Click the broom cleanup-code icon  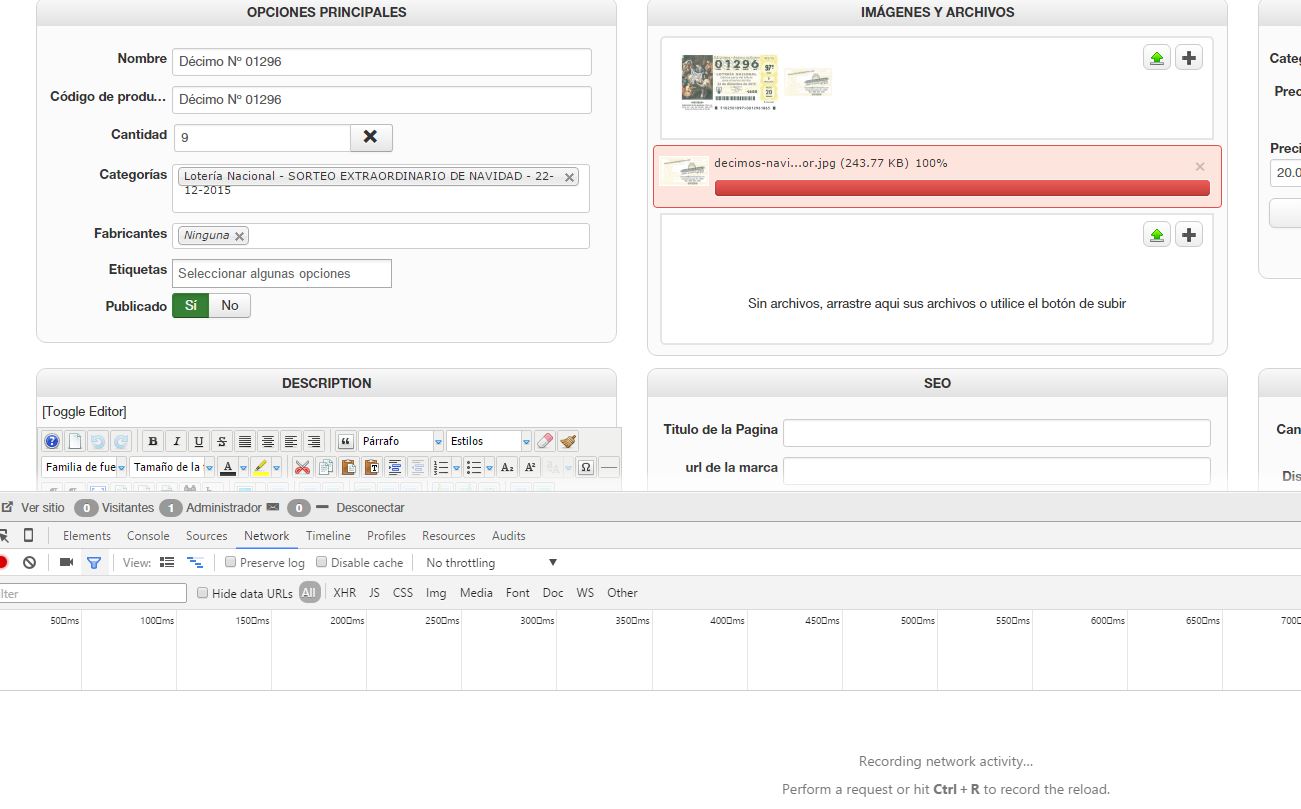click(x=568, y=441)
